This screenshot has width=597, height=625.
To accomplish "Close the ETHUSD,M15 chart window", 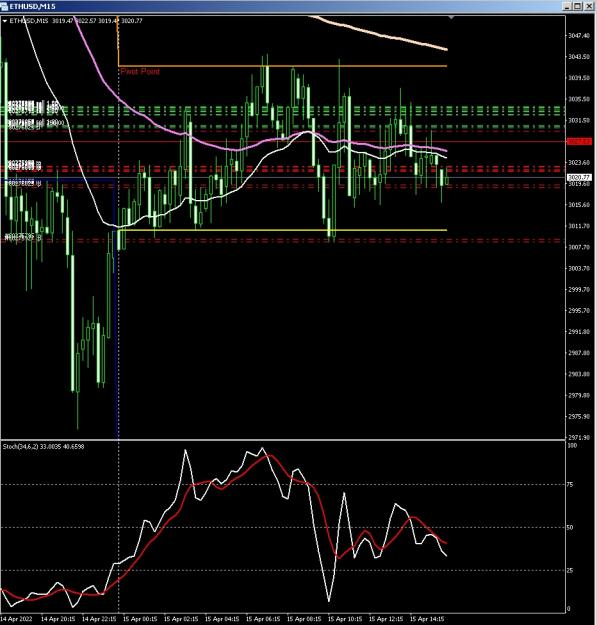I will (x=589, y=6).
